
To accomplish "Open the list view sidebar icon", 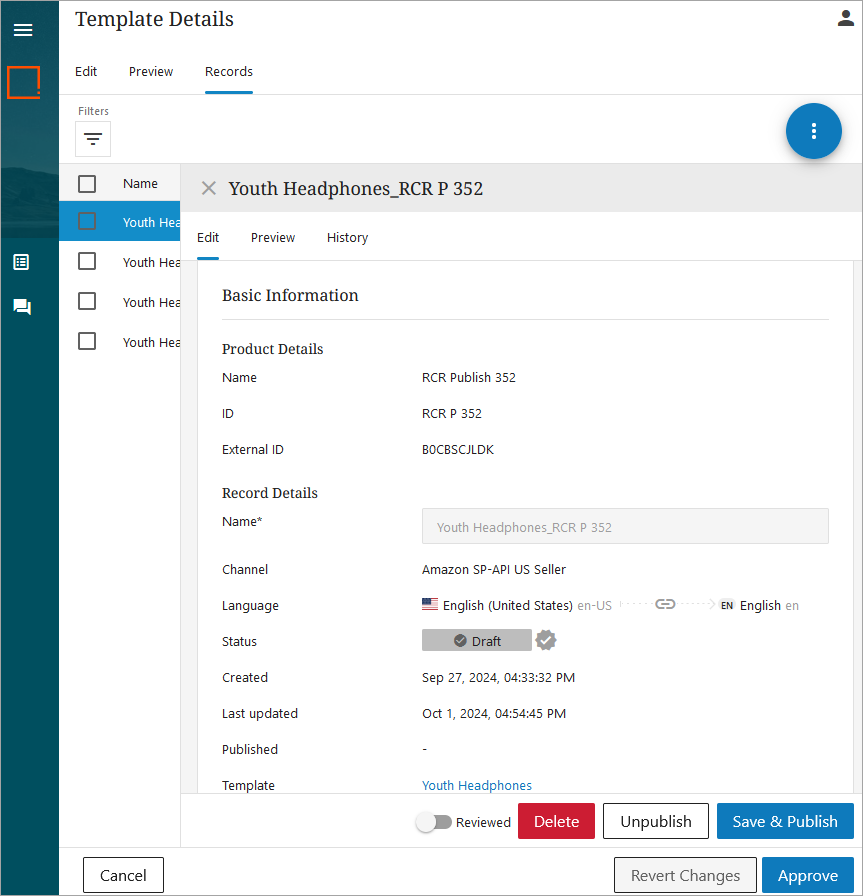I will [21, 262].
